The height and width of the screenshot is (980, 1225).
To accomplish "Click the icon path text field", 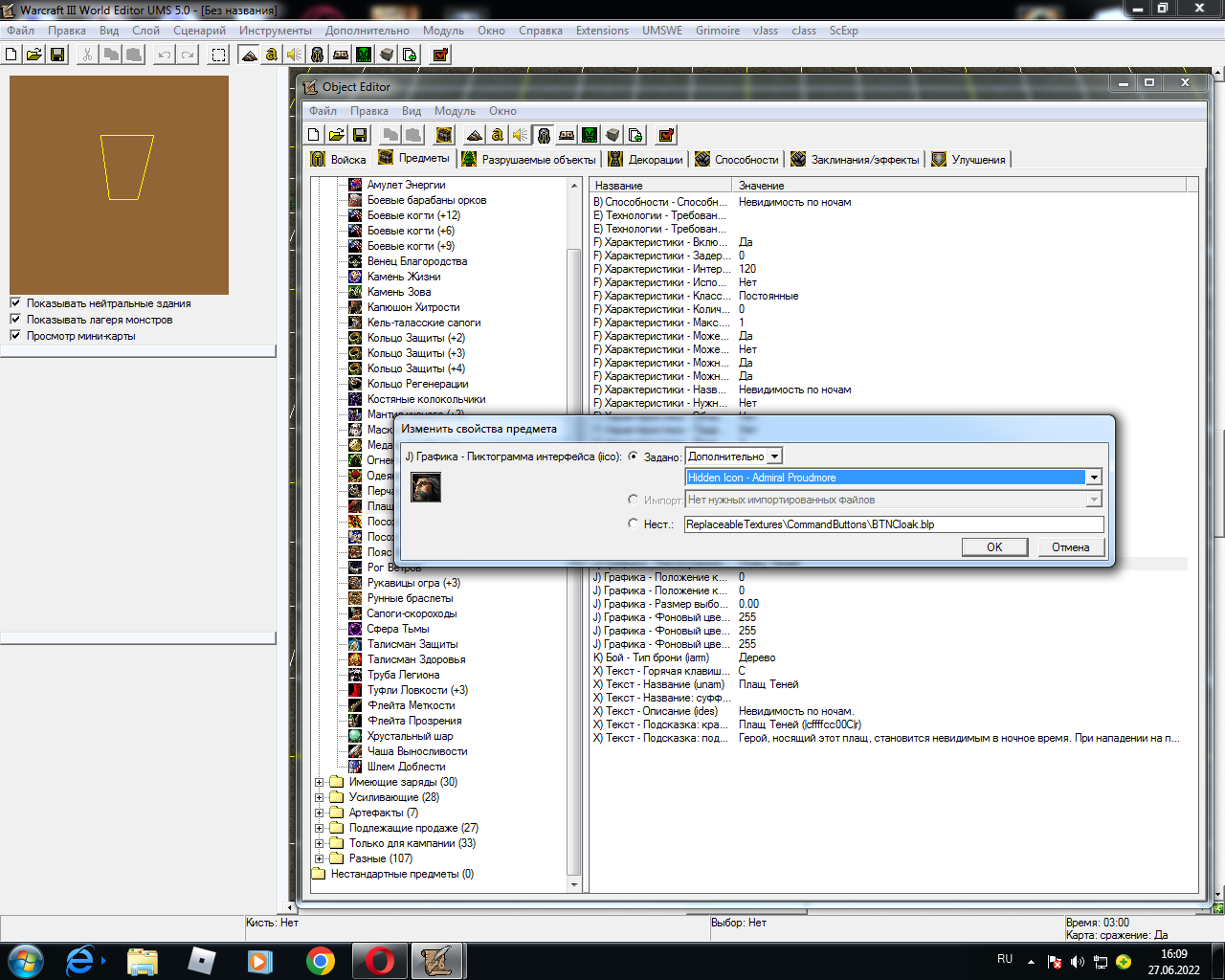I will tap(894, 523).
